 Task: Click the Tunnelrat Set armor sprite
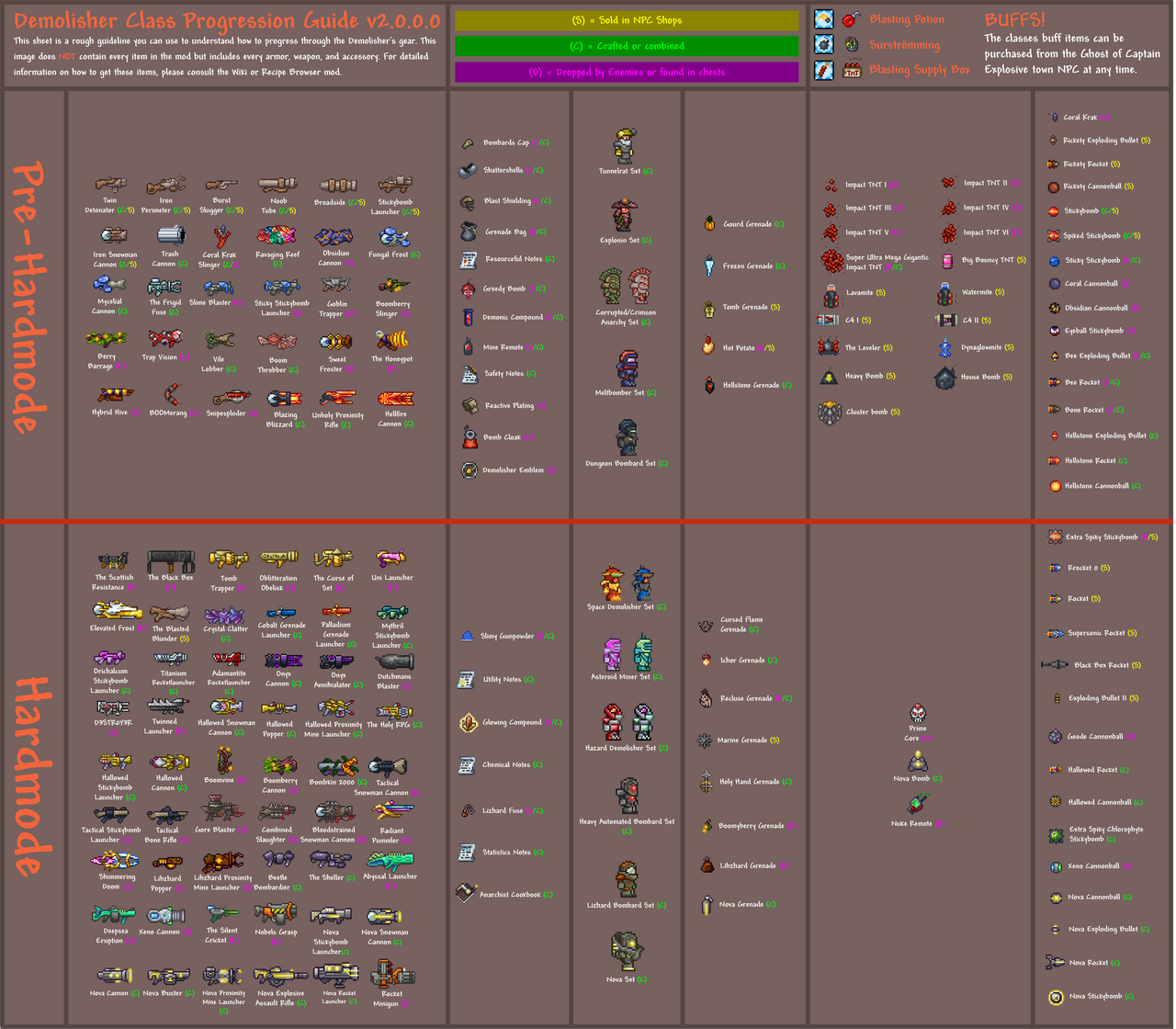pos(625,146)
